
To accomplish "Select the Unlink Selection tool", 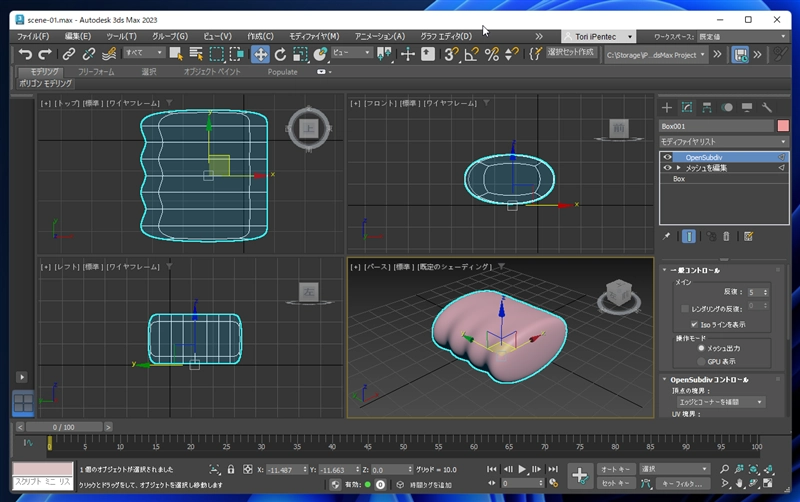I will click(89, 54).
